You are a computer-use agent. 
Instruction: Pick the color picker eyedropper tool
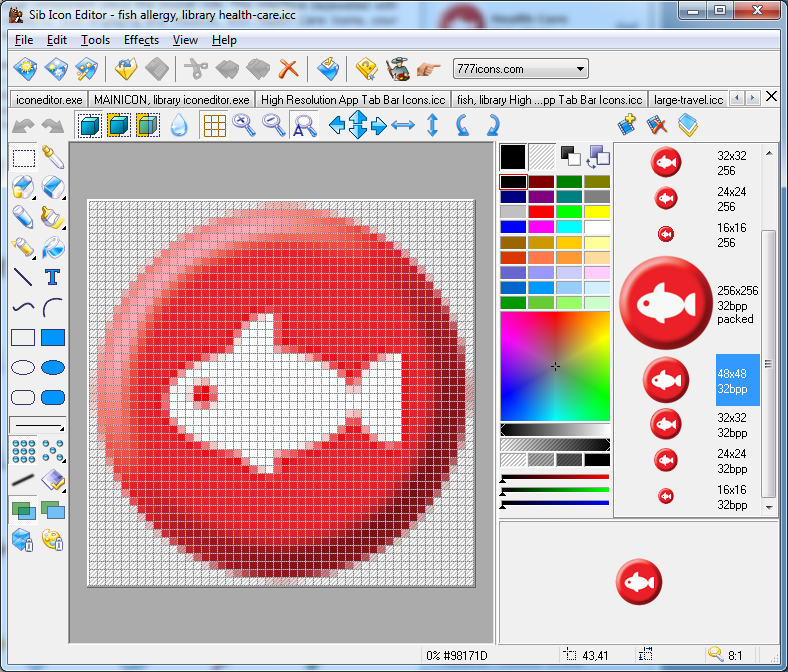52,158
